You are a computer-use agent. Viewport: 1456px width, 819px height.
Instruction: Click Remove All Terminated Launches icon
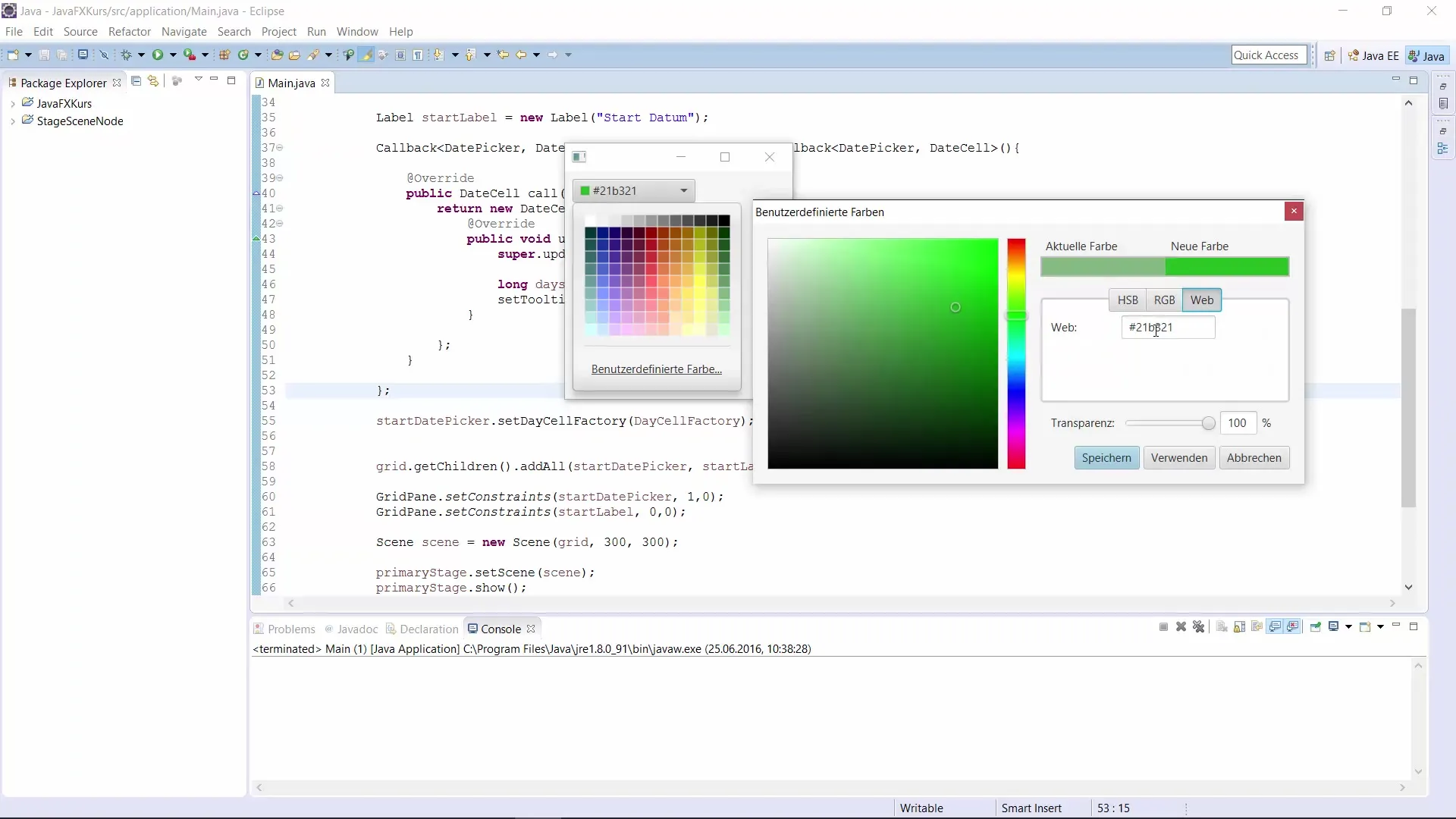click(1198, 627)
